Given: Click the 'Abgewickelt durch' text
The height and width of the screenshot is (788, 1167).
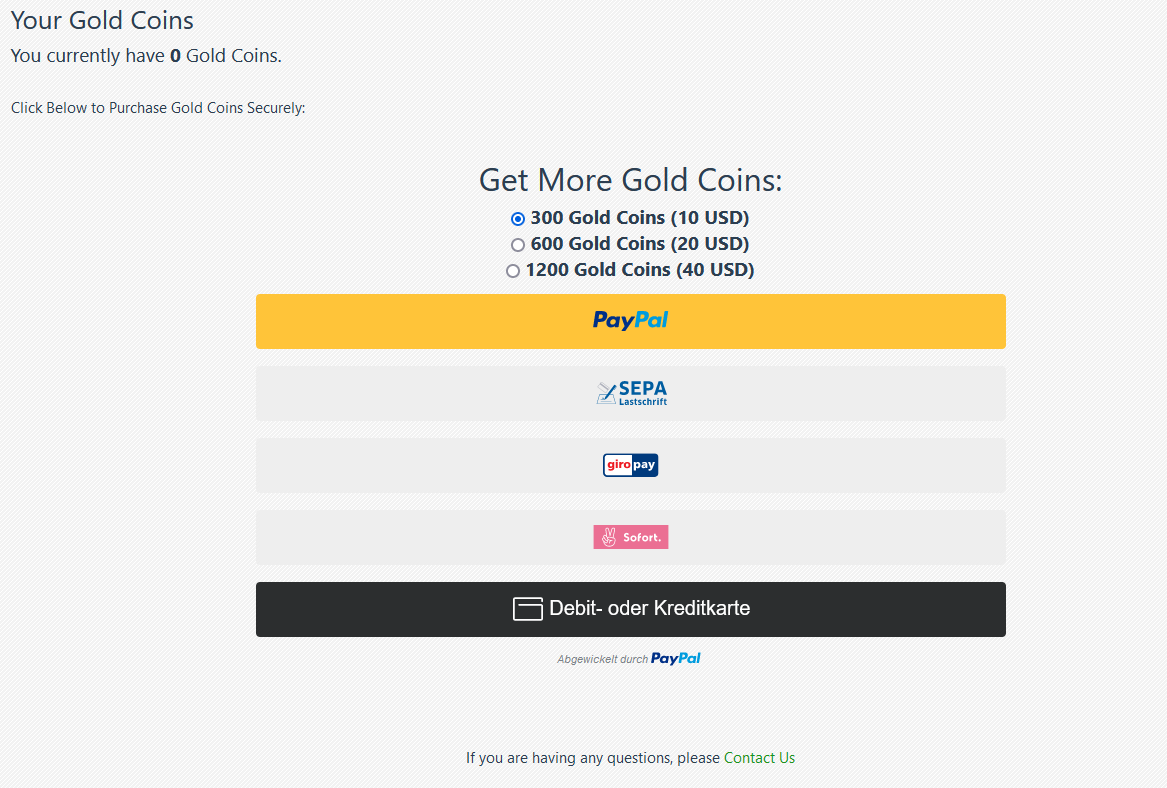Looking at the screenshot, I should point(602,660).
